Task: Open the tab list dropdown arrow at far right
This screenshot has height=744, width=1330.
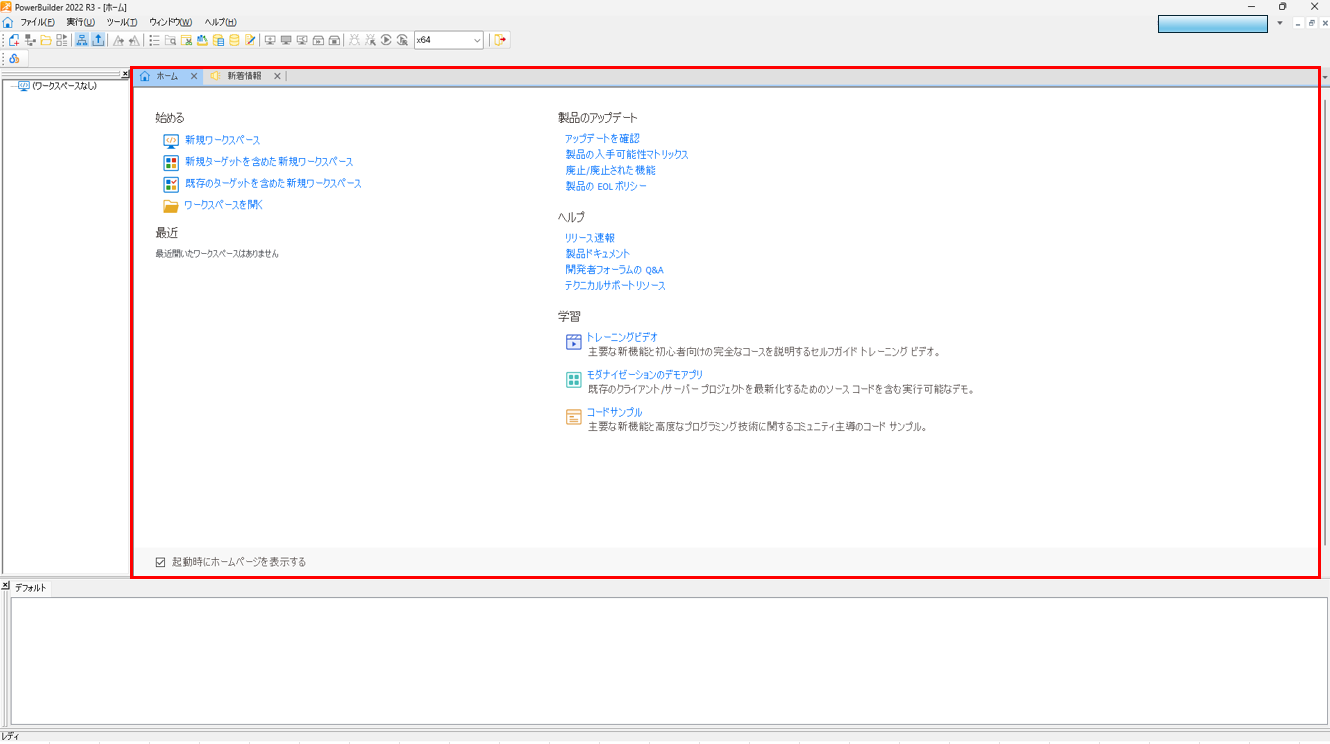Action: pyautogui.click(x=1325, y=77)
